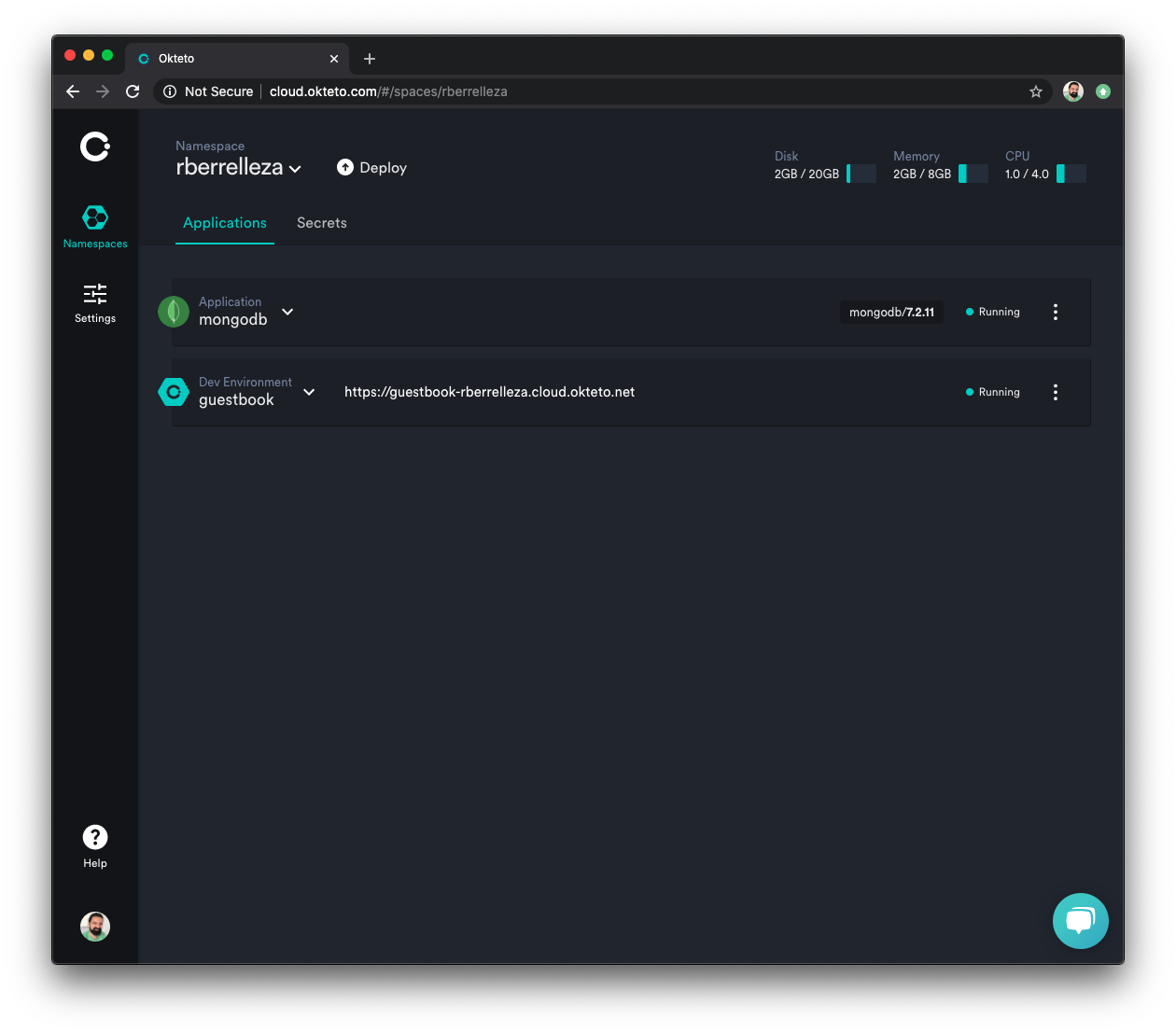Click the Deploy button
1176x1033 pixels.
coord(371,168)
